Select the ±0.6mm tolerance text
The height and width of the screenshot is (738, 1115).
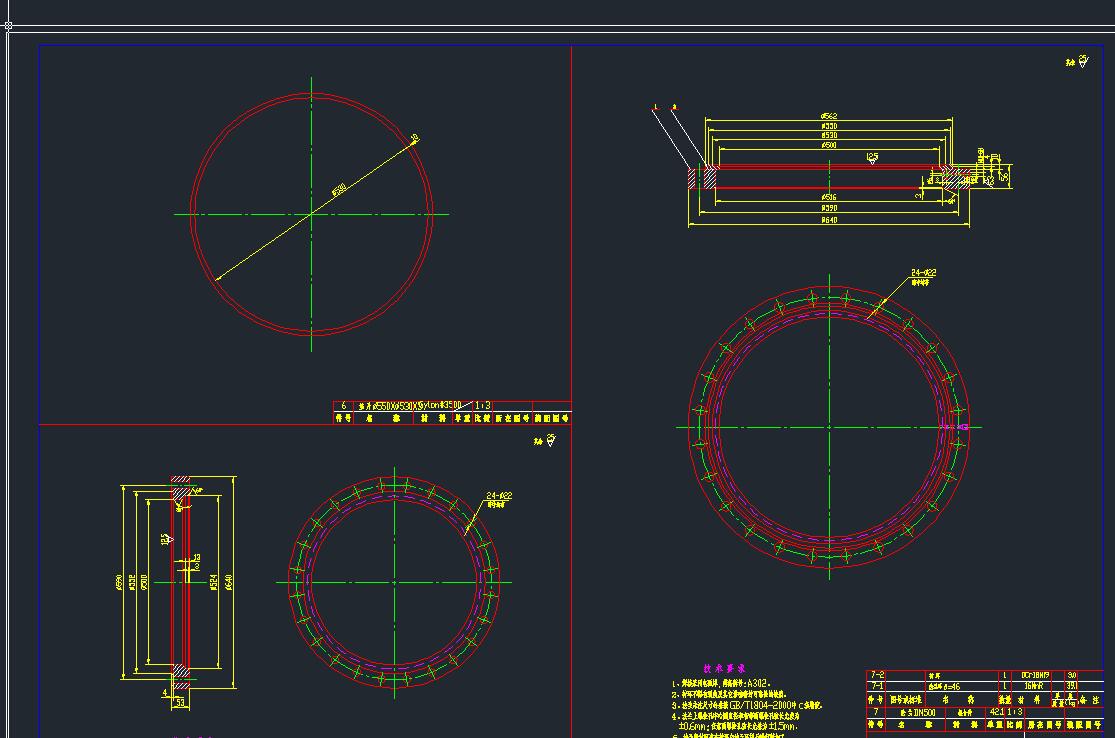[693, 727]
